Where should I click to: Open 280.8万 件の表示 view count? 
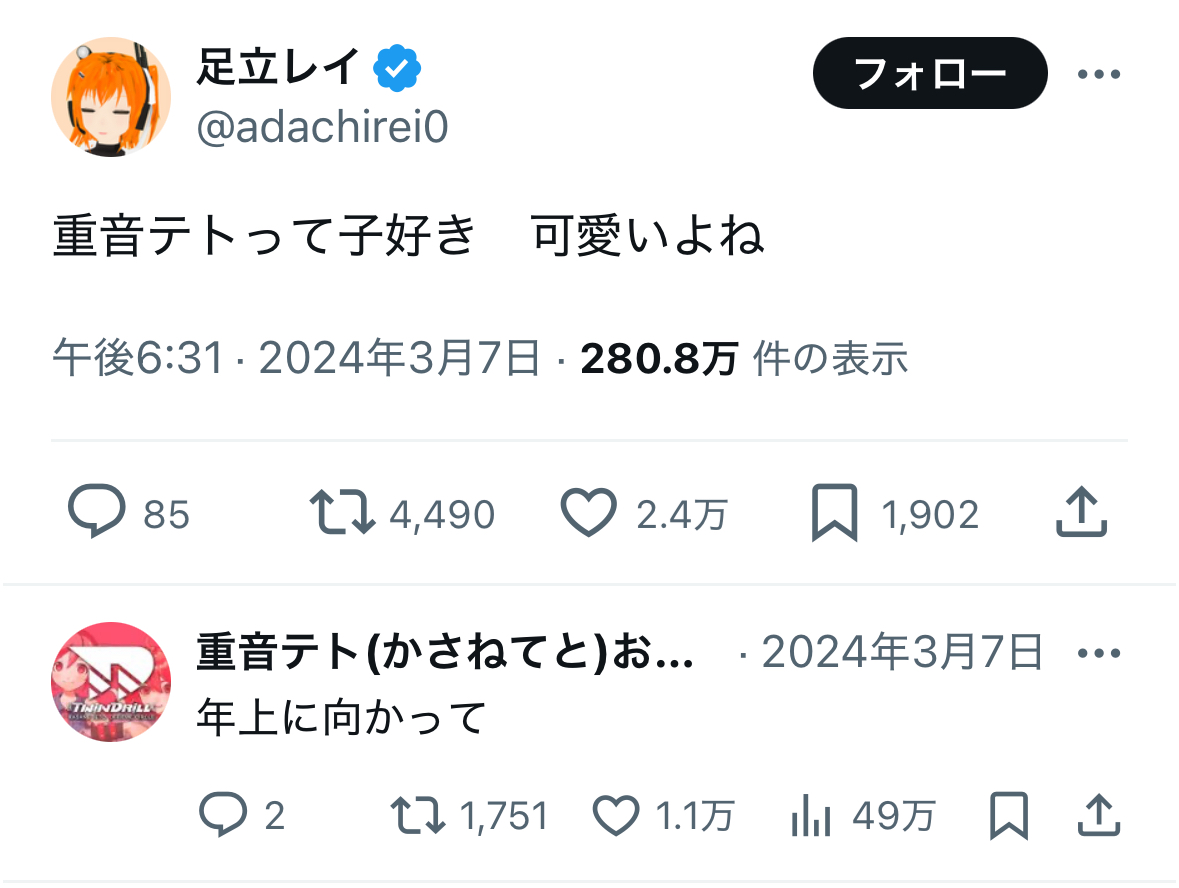(744, 358)
